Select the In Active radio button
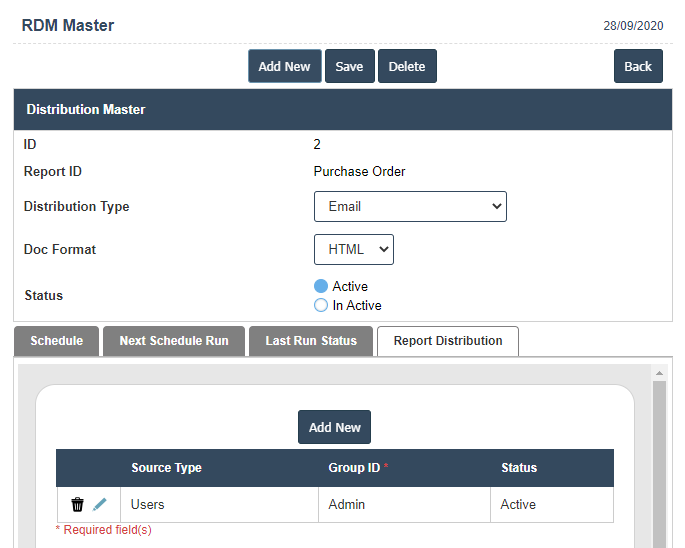Screen dimensions: 685x548 (321, 305)
